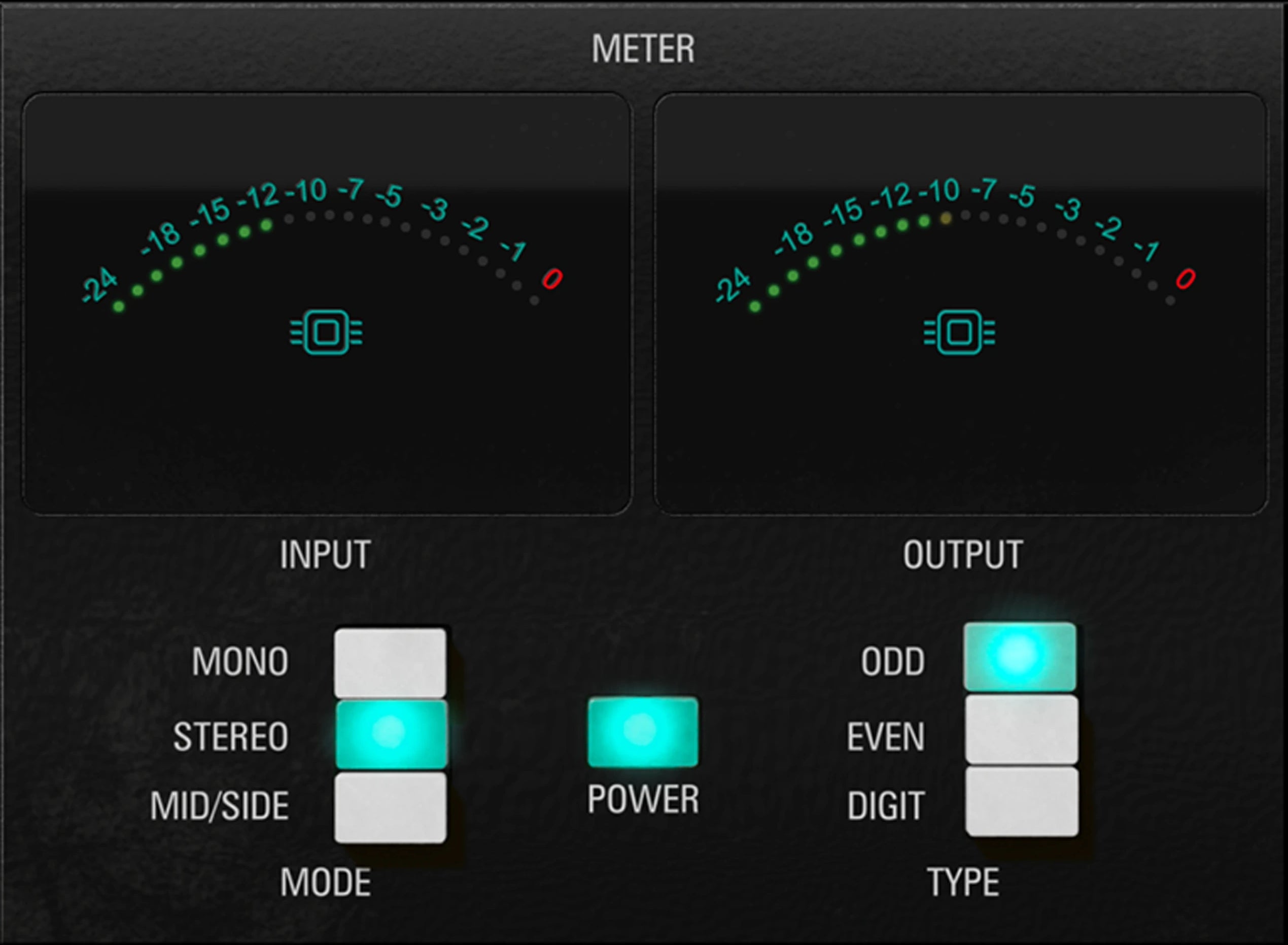This screenshot has width=1288, height=945.
Task: Choose the EVEN saturation type
Action: coord(1022,729)
